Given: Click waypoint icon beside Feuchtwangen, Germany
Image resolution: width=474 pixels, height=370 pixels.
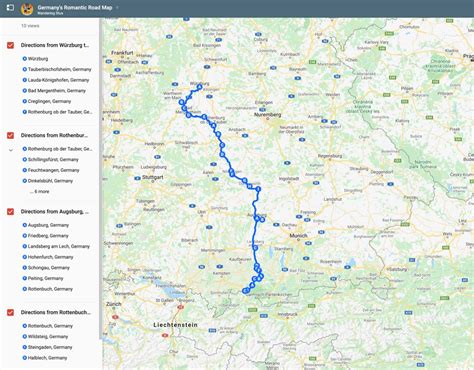Looking at the screenshot, I should pyautogui.click(x=25, y=170).
